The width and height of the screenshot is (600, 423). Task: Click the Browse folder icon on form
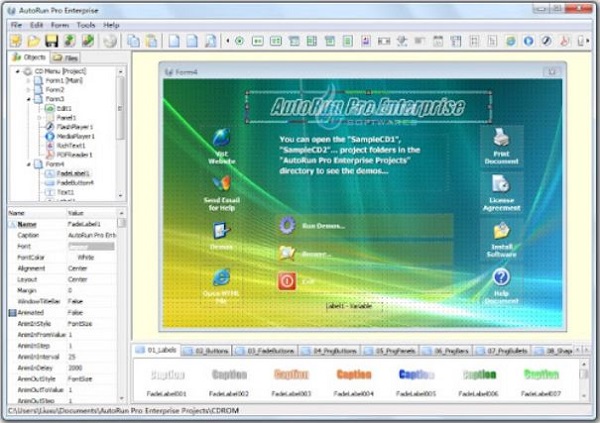[287, 253]
